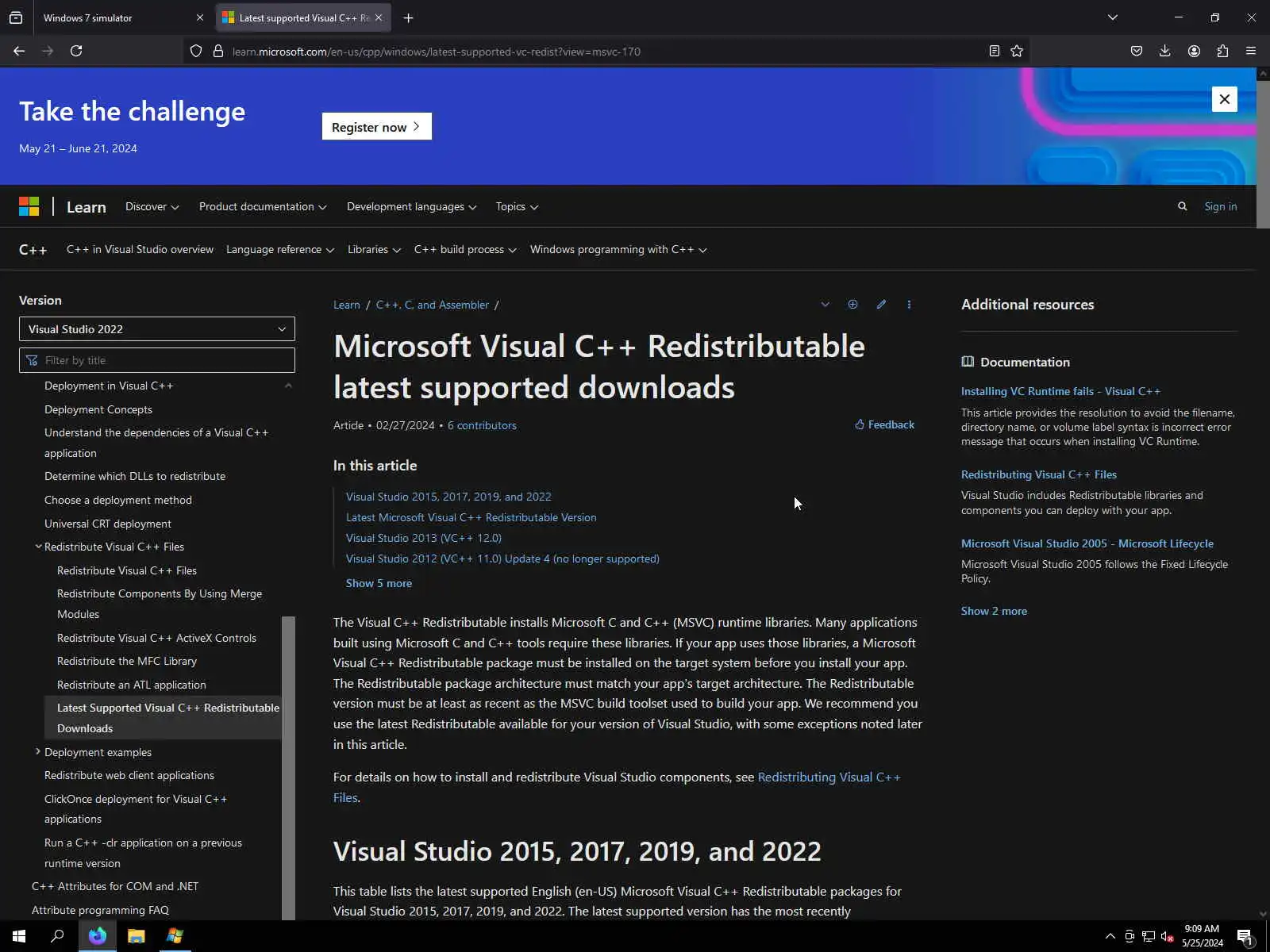1270x952 pixels.
Task: Expand the Deployment examples tree node
Action: pyautogui.click(x=38, y=751)
